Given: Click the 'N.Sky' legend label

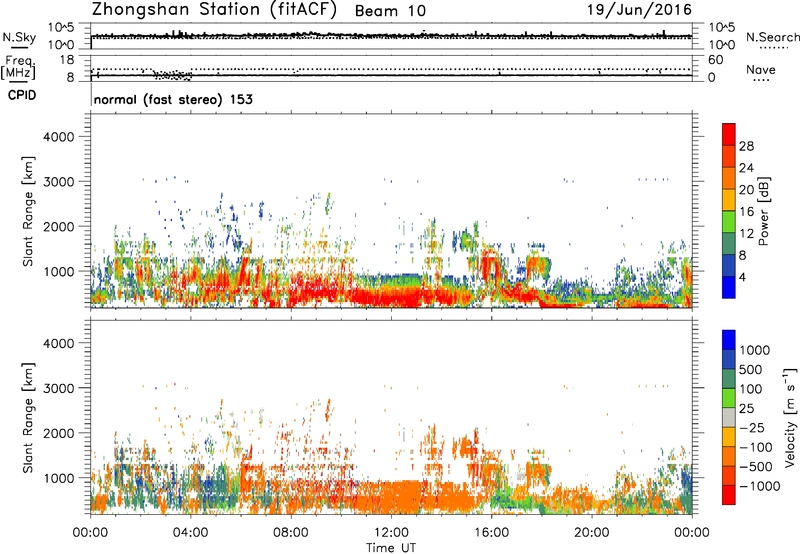Looking at the screenshot, I should tap(19, 37).
